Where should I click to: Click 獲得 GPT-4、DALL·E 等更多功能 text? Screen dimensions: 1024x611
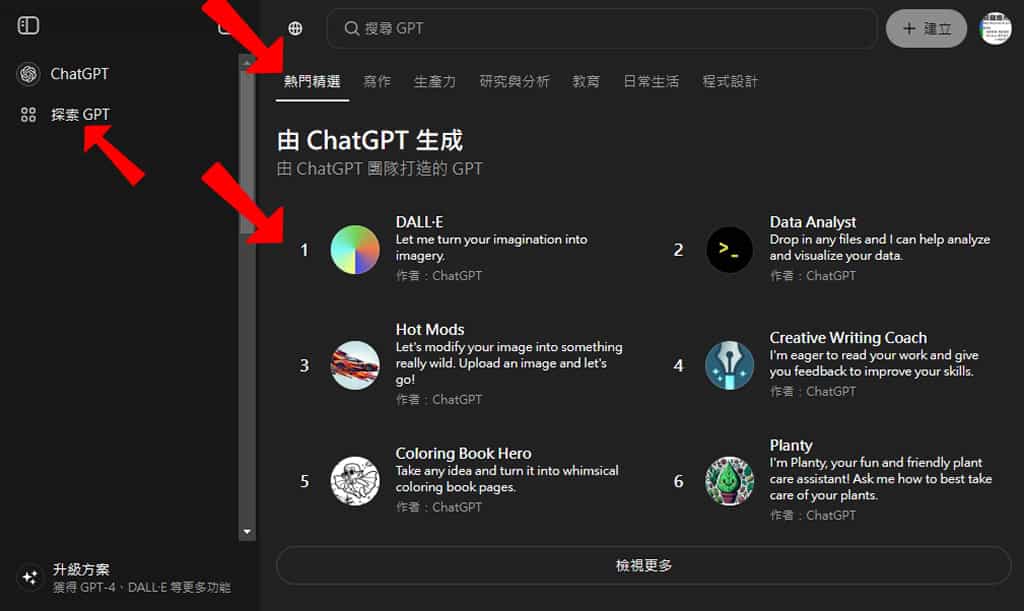click(x=142, y=588)
